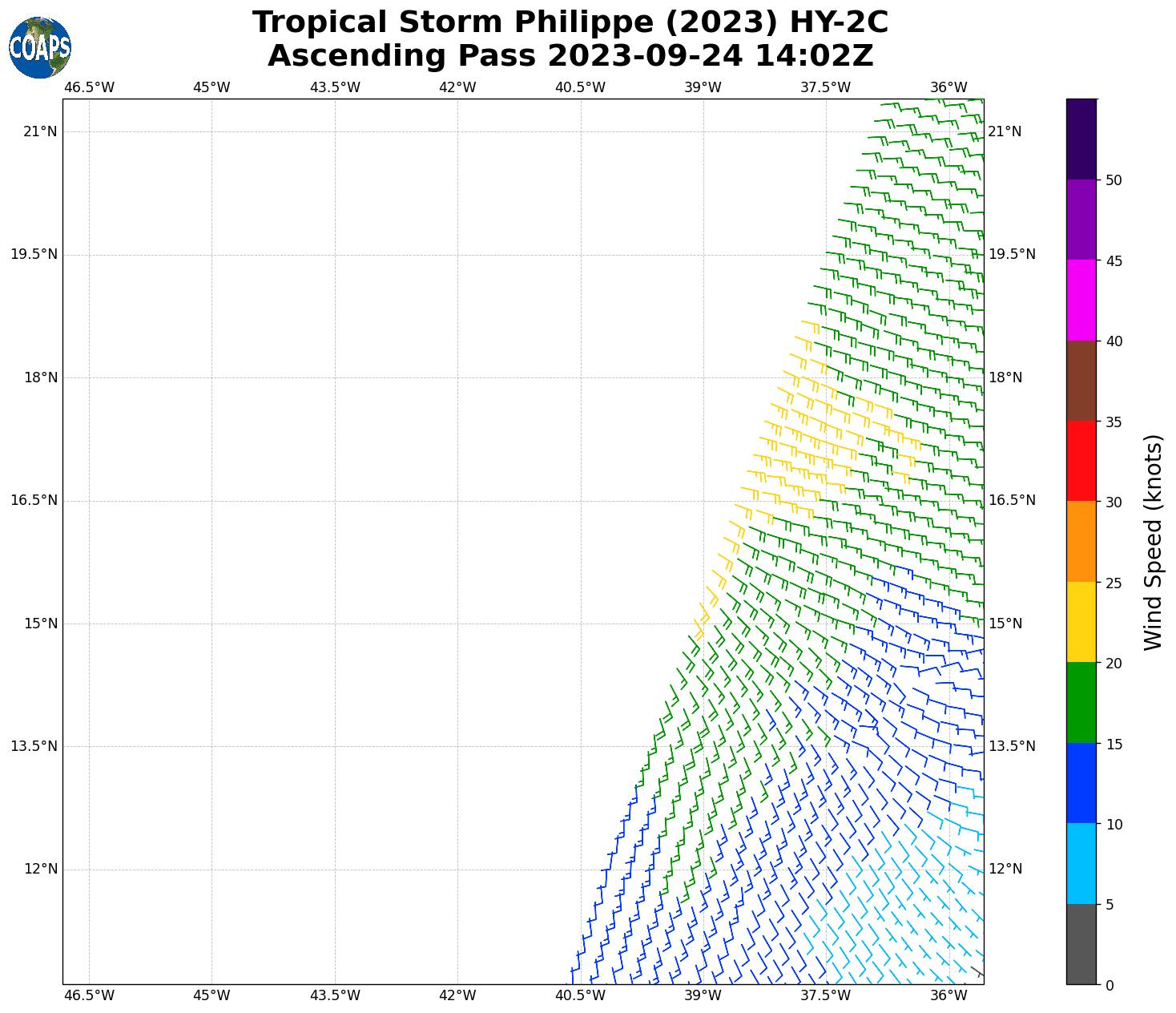Screen dimensions: 1176x1013
Task: Select the green 15-20 knots color band
Action: click(1081, 703)
